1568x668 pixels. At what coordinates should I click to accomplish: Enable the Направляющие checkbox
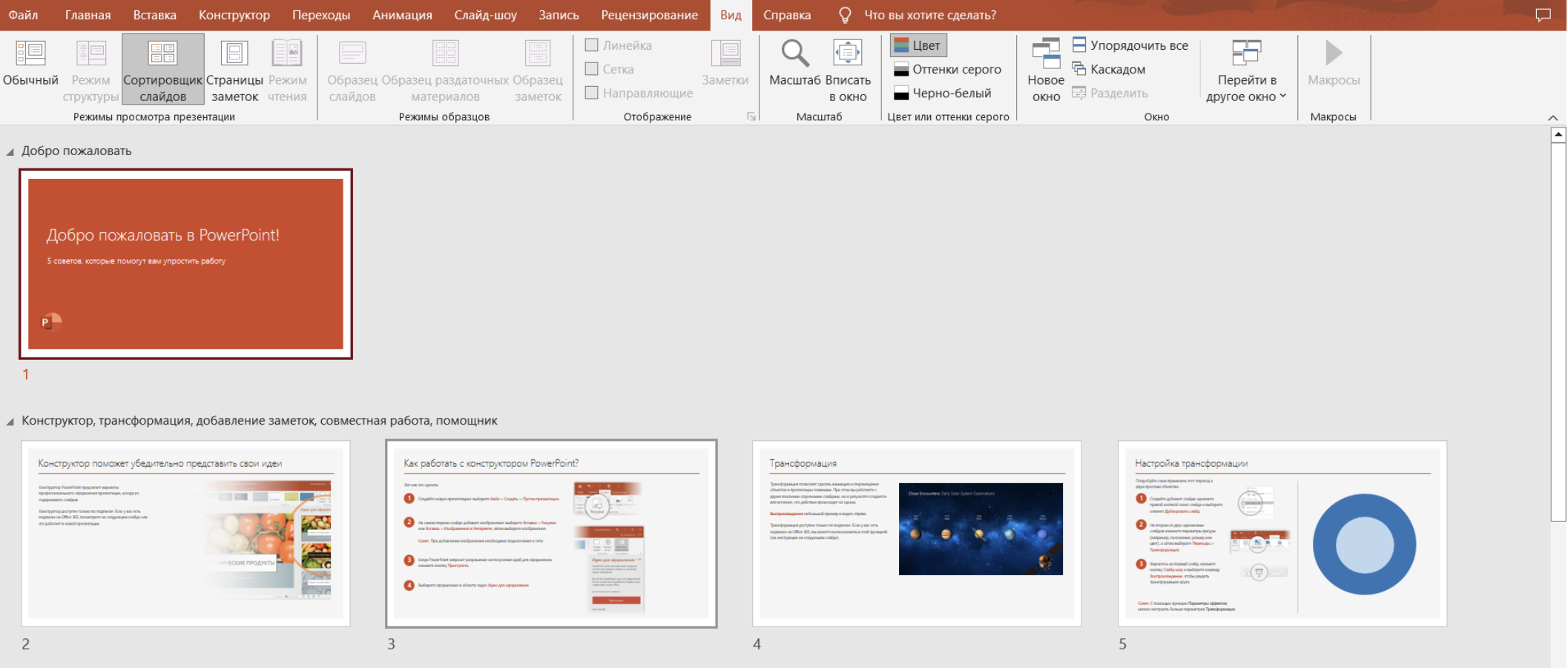(591, 93)
